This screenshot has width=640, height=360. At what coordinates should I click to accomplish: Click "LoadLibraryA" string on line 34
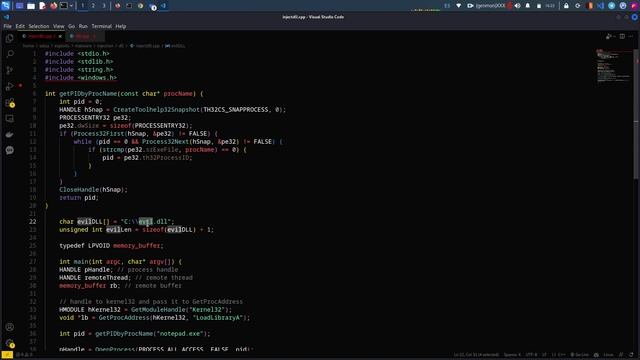pos(218,318)
